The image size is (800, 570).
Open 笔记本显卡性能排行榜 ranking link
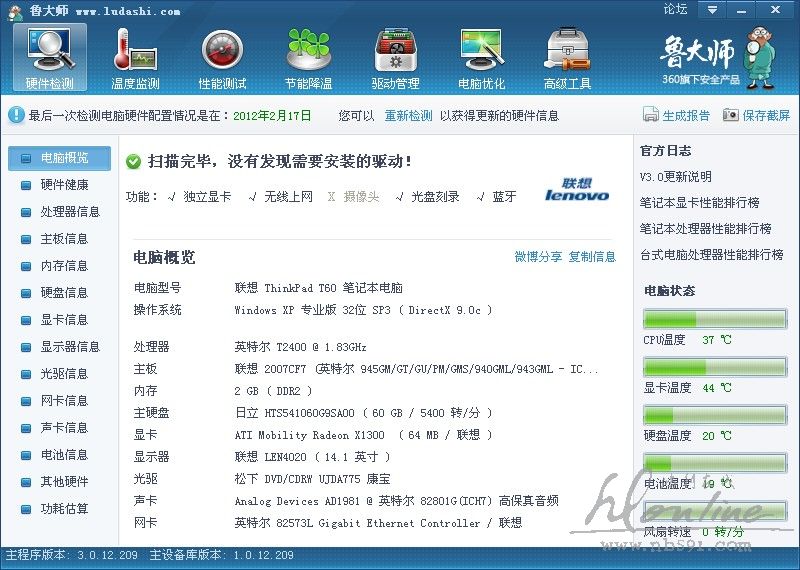(699, 203)
